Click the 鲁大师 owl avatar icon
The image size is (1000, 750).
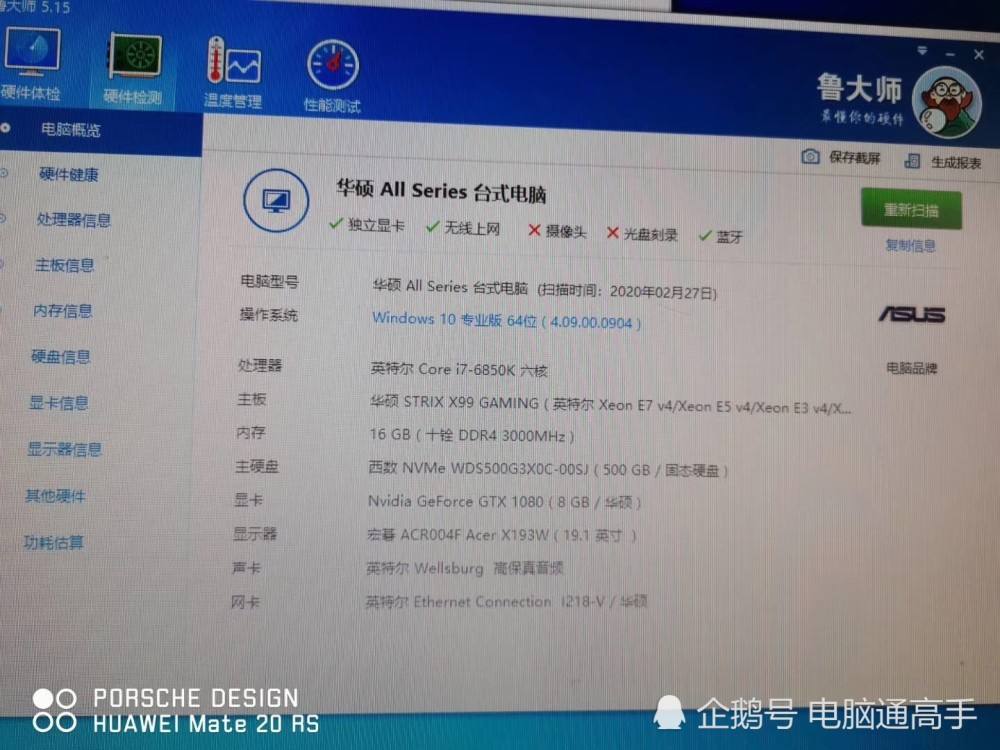coord(946,98)
